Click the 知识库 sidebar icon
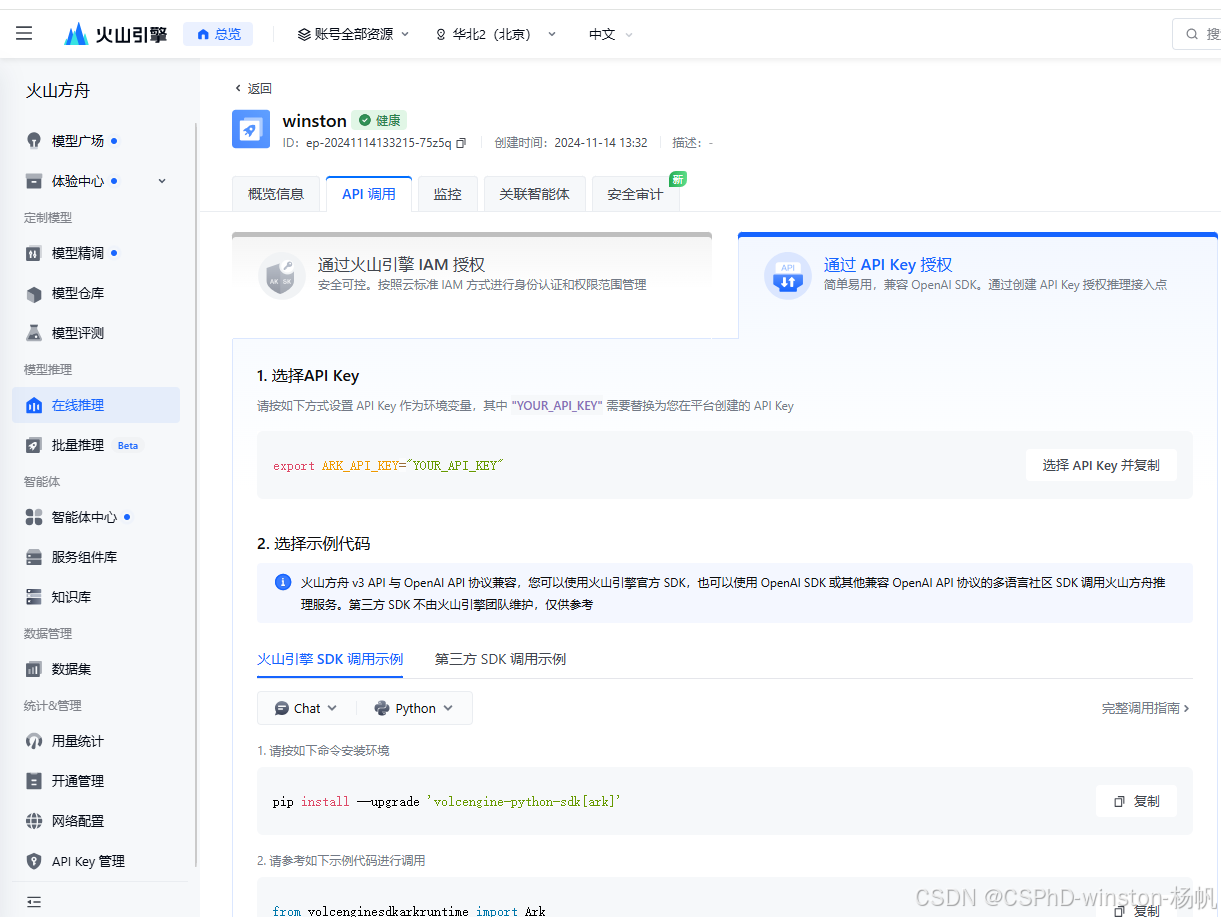The width and height of the screenshot is (1221, 917). coord(34,597)
